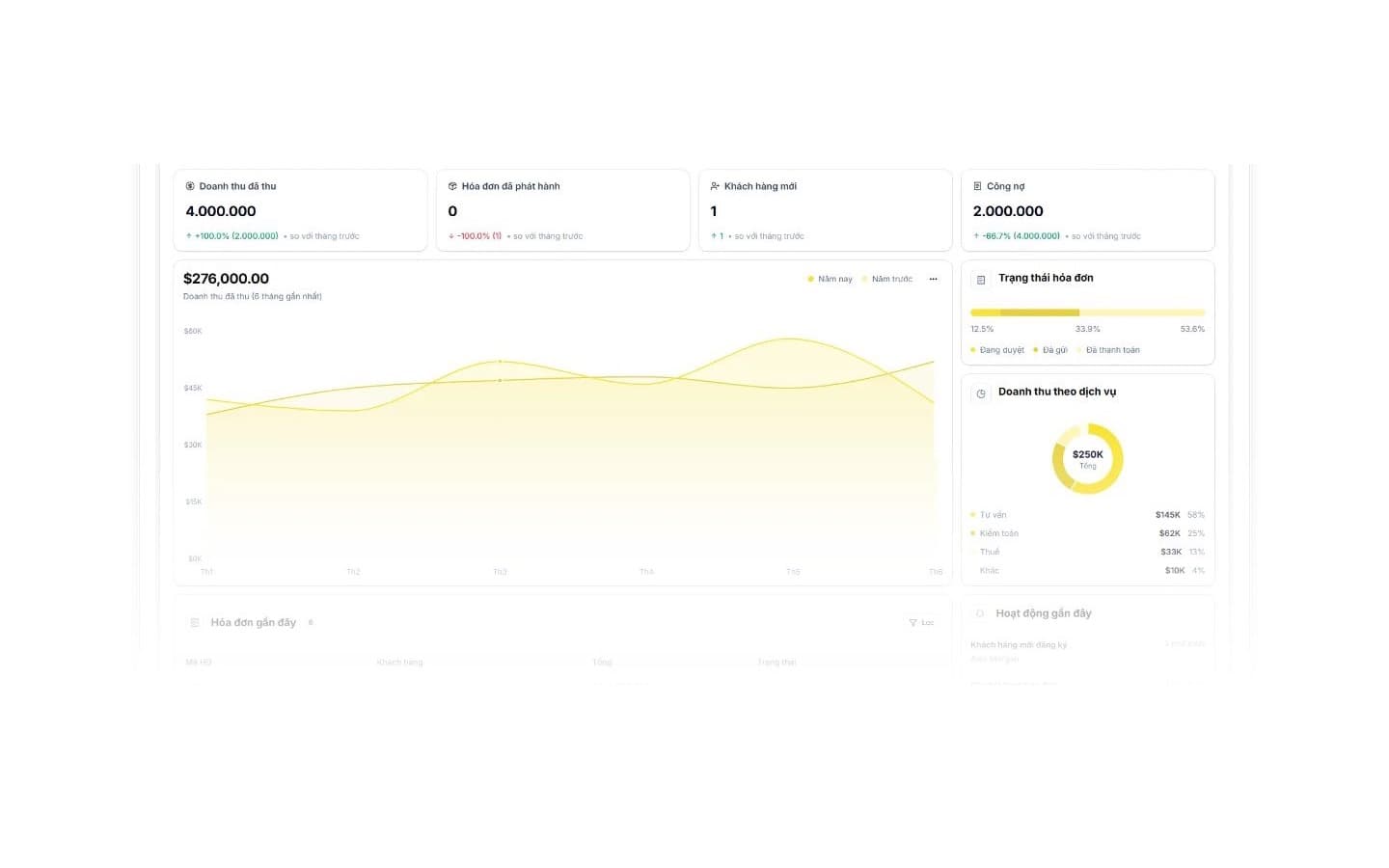
Task: Click the Trạng thái hóa đơn panel icon
Action: pyautogui.click(x=981, y=280)
